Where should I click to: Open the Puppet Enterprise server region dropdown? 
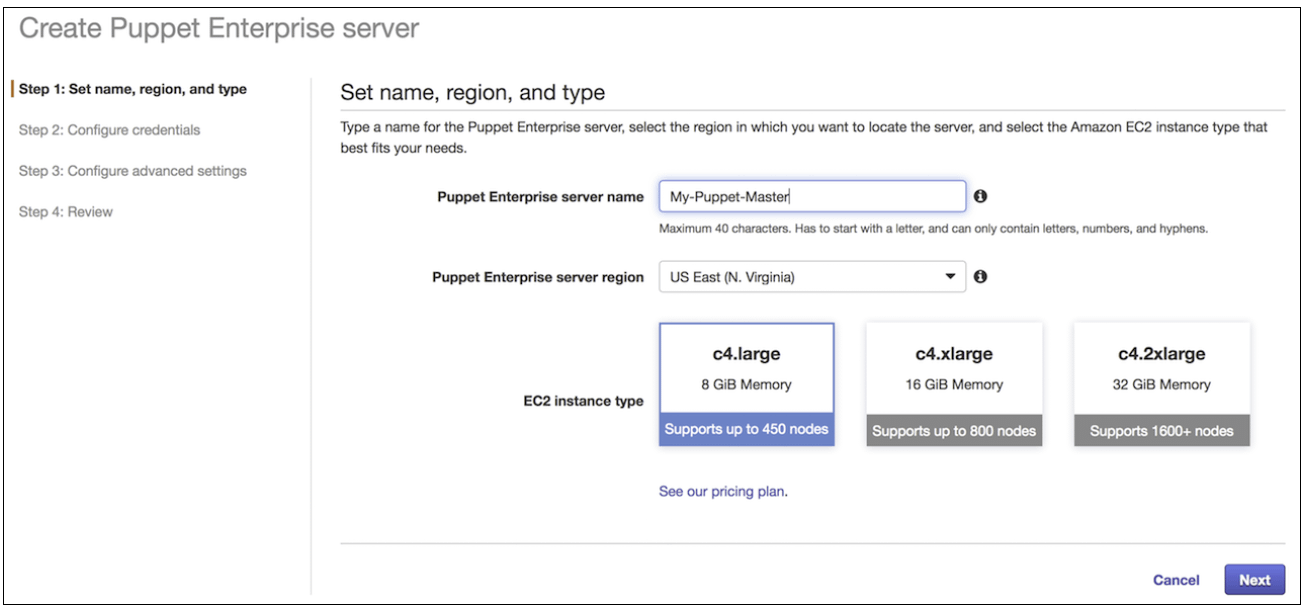(x=812, y=277)
